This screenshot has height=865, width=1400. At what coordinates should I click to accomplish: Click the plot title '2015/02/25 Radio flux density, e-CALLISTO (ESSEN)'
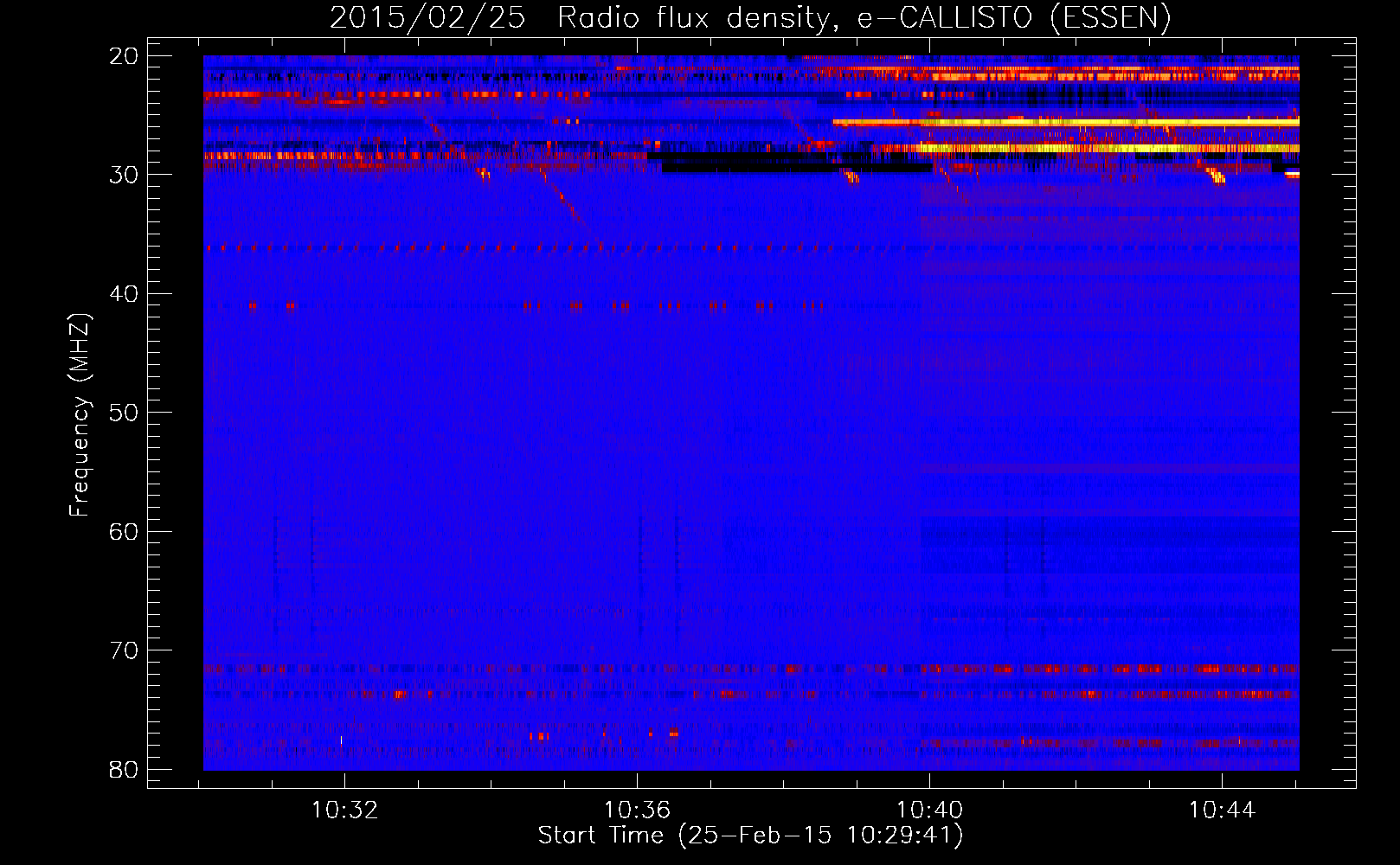tap(750, 18)
